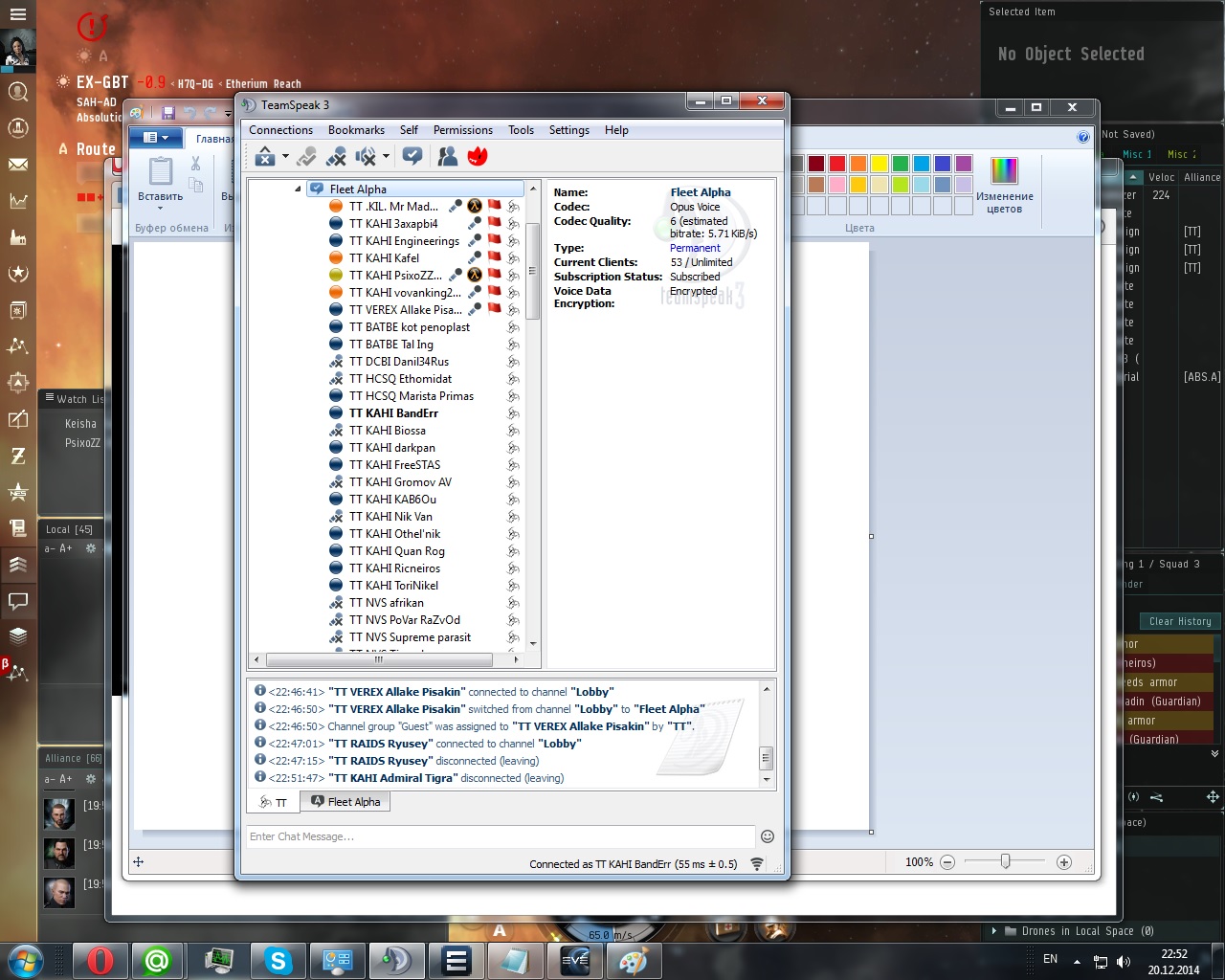The height and width of the screenshot is (980, 1225).
Task: Click the Clear History button
Action: 1179,621
